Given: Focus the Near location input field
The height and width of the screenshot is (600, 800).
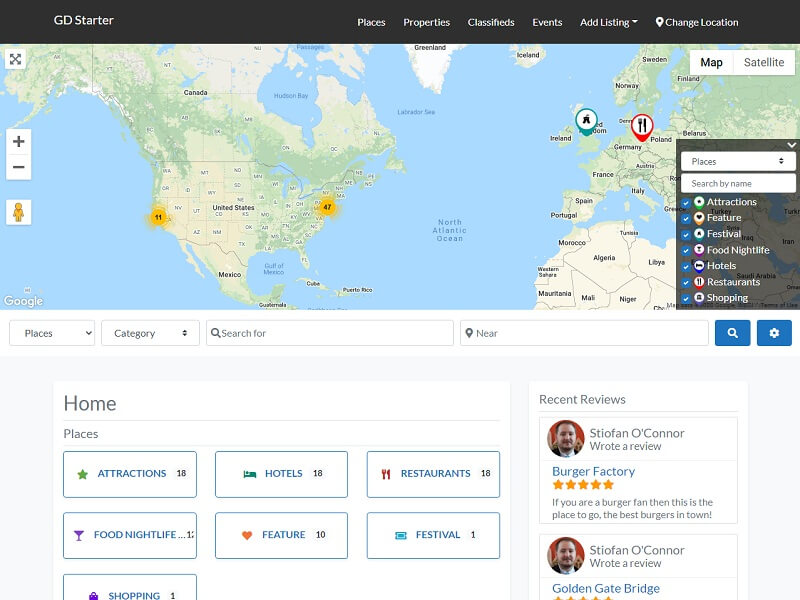Looking at the screenshot, I should click(584, 333).
